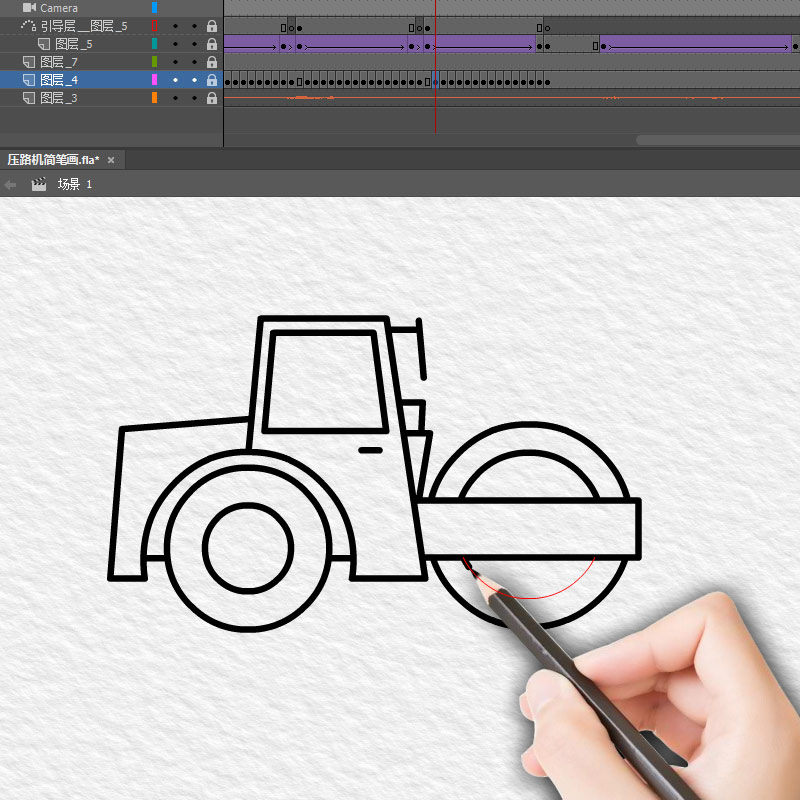800x800 pixels.
Task: Toggle the dot beside the padlock on 引导层__图层_5
Action: (x=194, y=26)
